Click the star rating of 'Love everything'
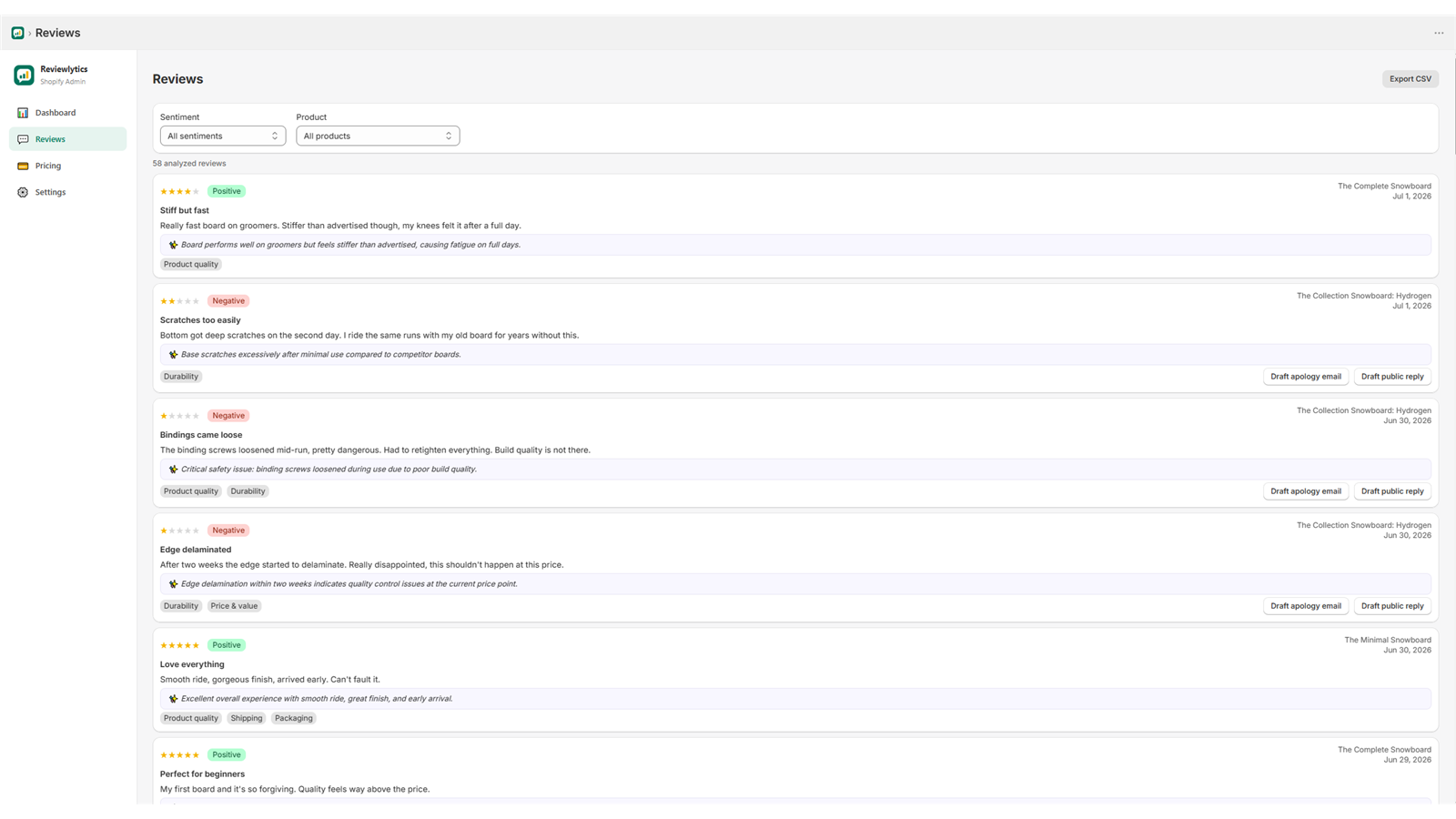The image size is (1456, 819). pyautogui.click(x=180, y=645)
